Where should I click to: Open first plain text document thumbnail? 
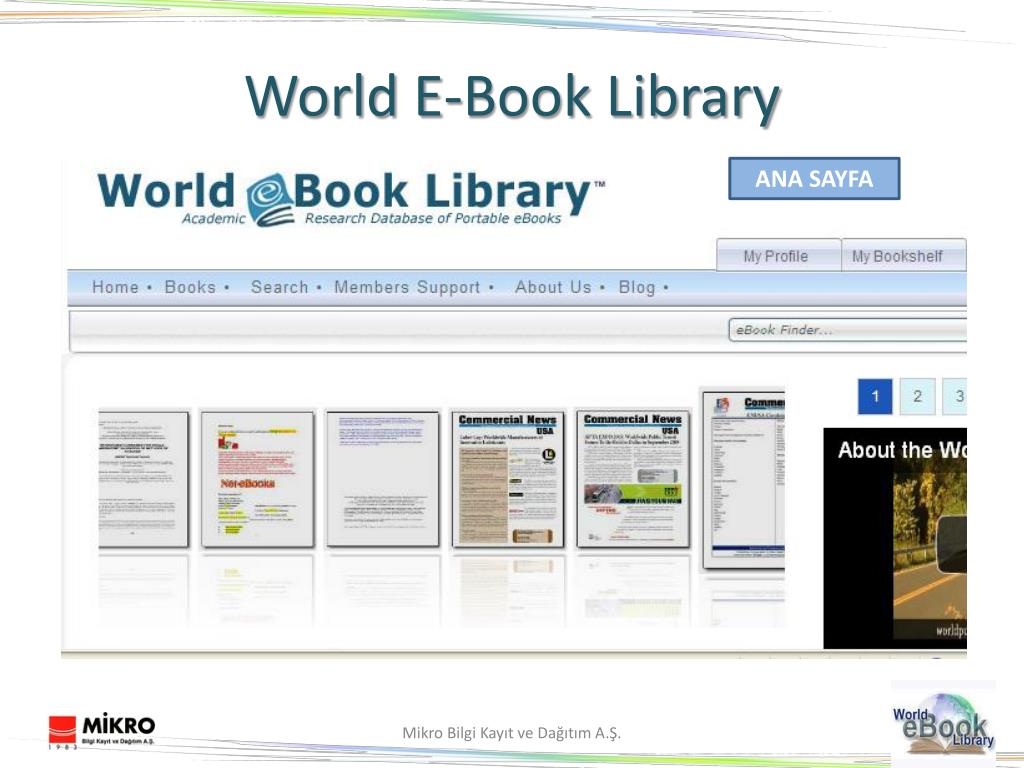[143, 479]
